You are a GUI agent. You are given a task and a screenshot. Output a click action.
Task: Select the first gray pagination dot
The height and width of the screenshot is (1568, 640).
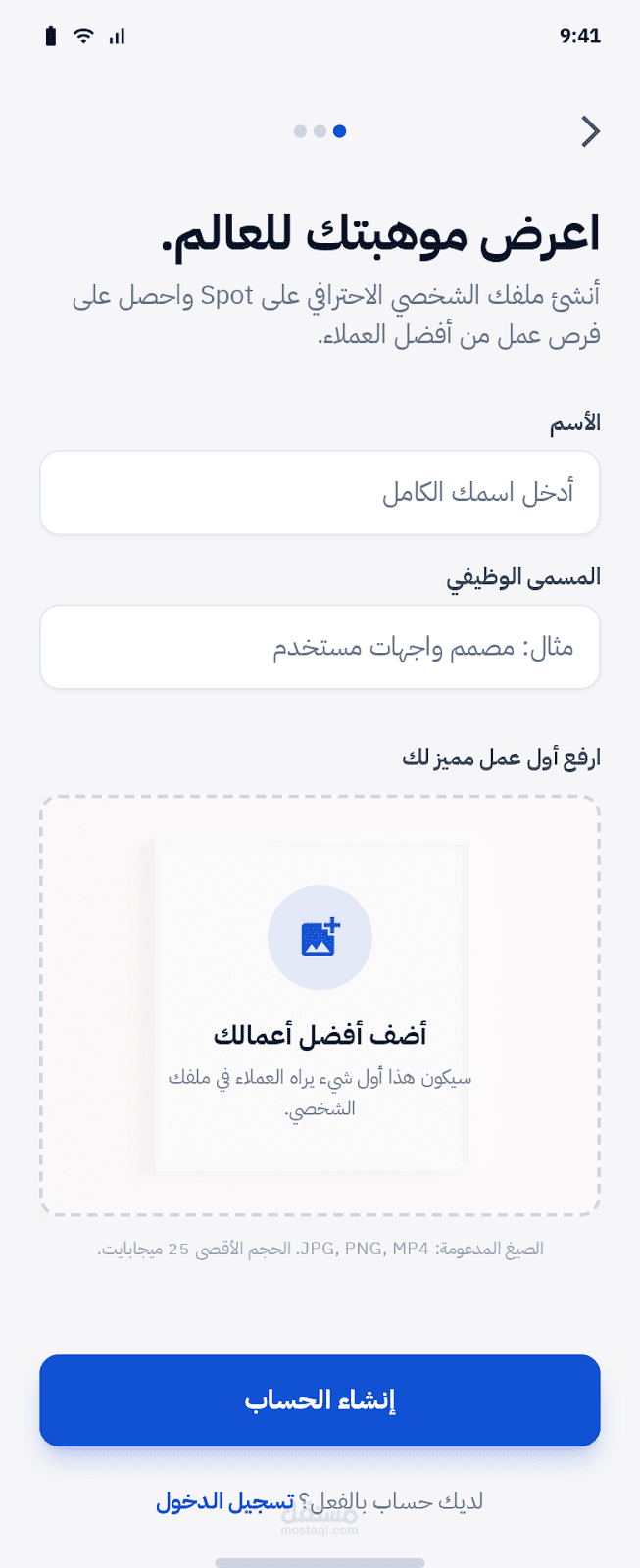[x=300, y=131]
